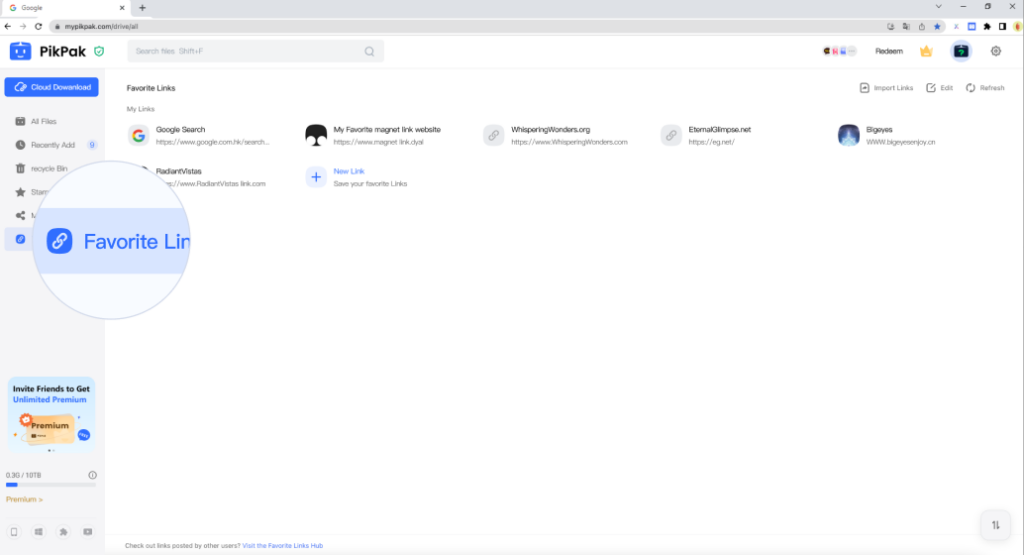Viewport: 1024px width, 555px height.
Task: Expand the Premium > upgrade link
Action: pos(24,499)
